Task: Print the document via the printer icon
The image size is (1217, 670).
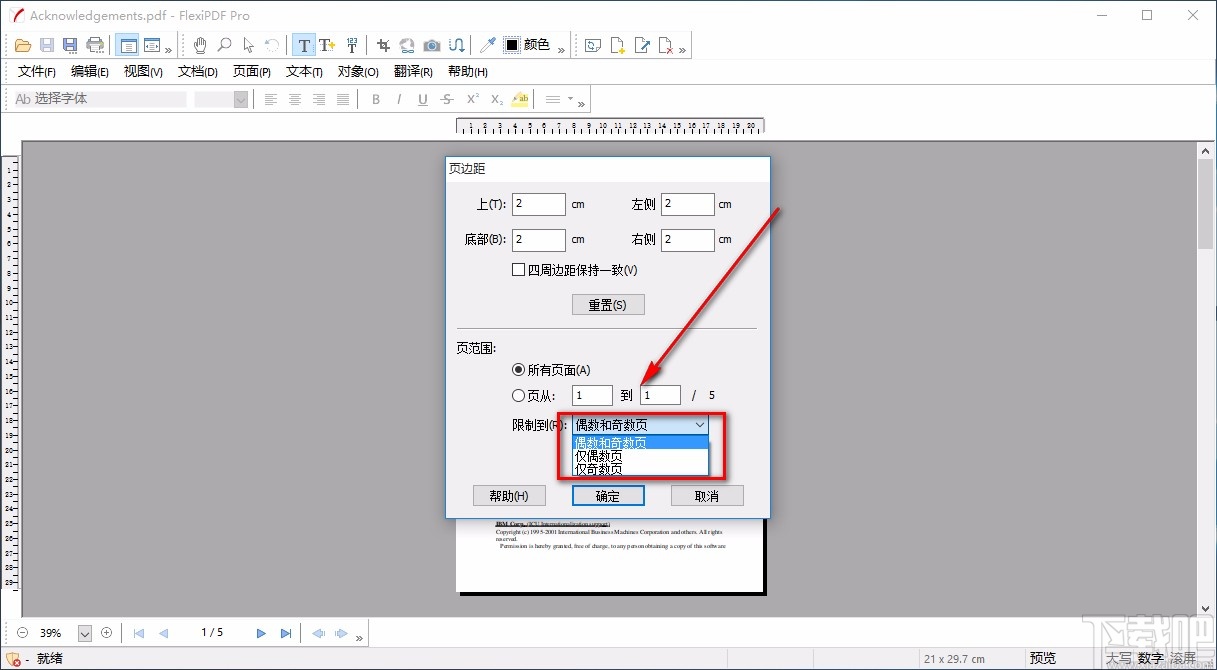Action: click(94, 45)
